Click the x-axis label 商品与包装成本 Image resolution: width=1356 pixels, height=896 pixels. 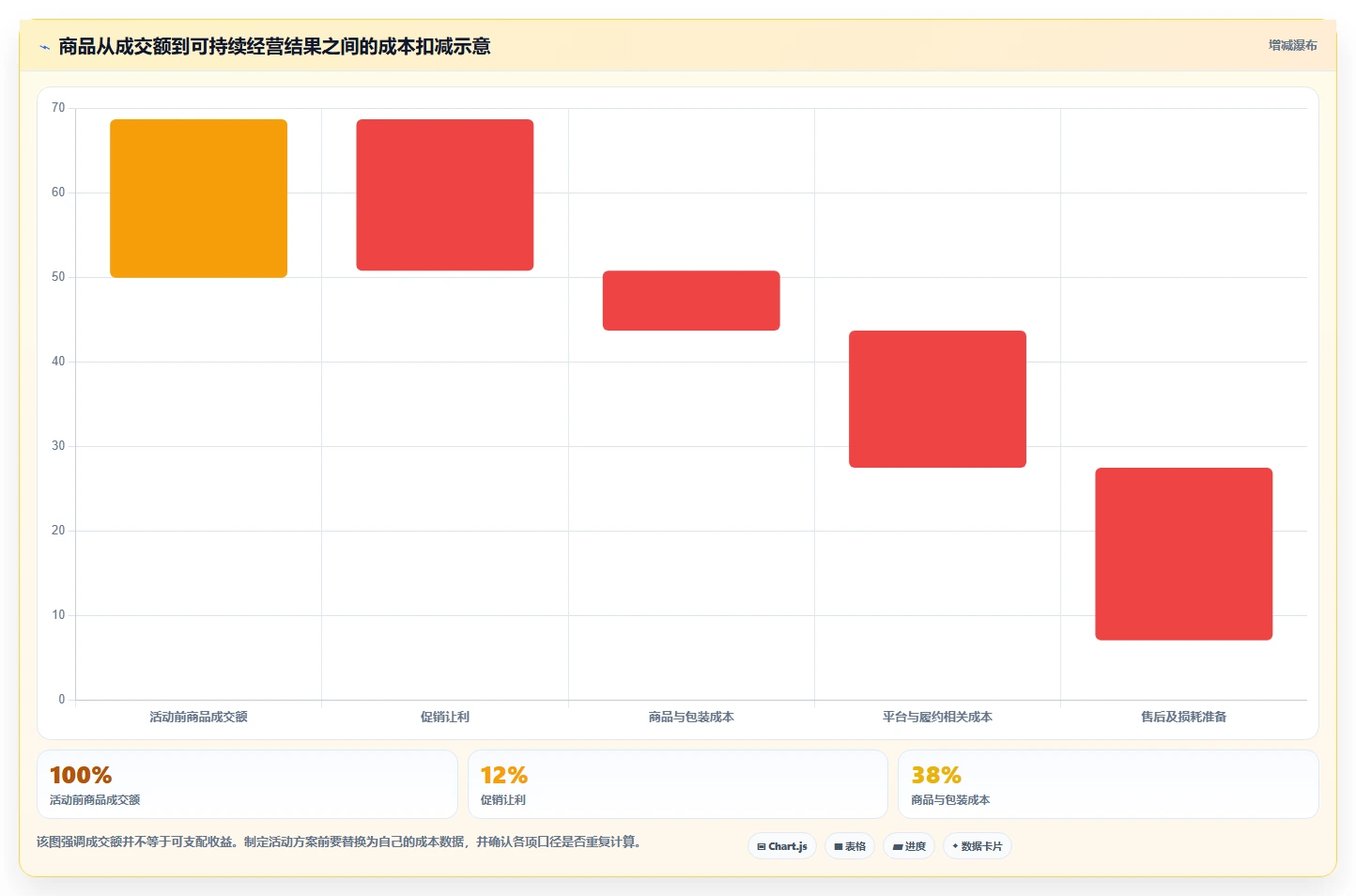click(x=691, y=717)
